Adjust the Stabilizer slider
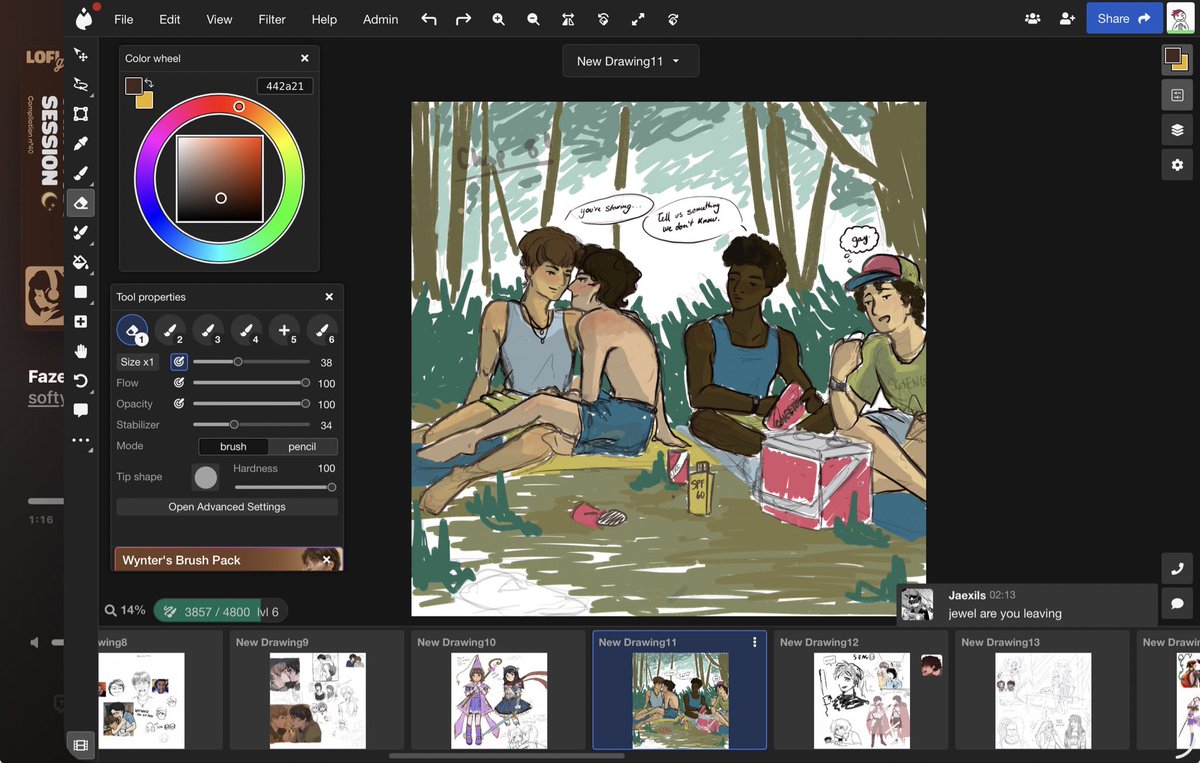The height and width of the screenshot is (763, 1200). click(x=250, y=425)
